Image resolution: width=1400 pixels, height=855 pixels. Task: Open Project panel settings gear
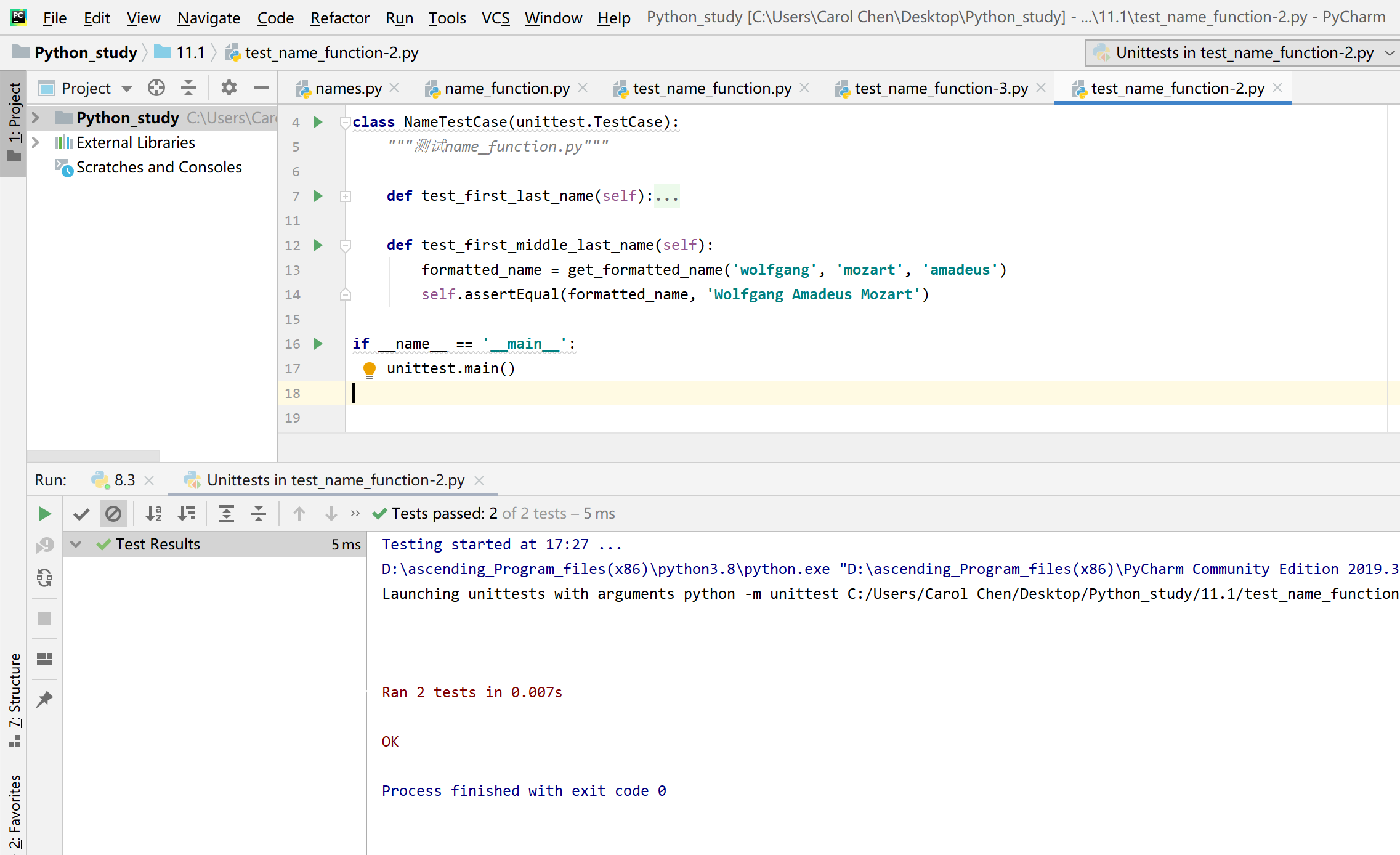229,88
